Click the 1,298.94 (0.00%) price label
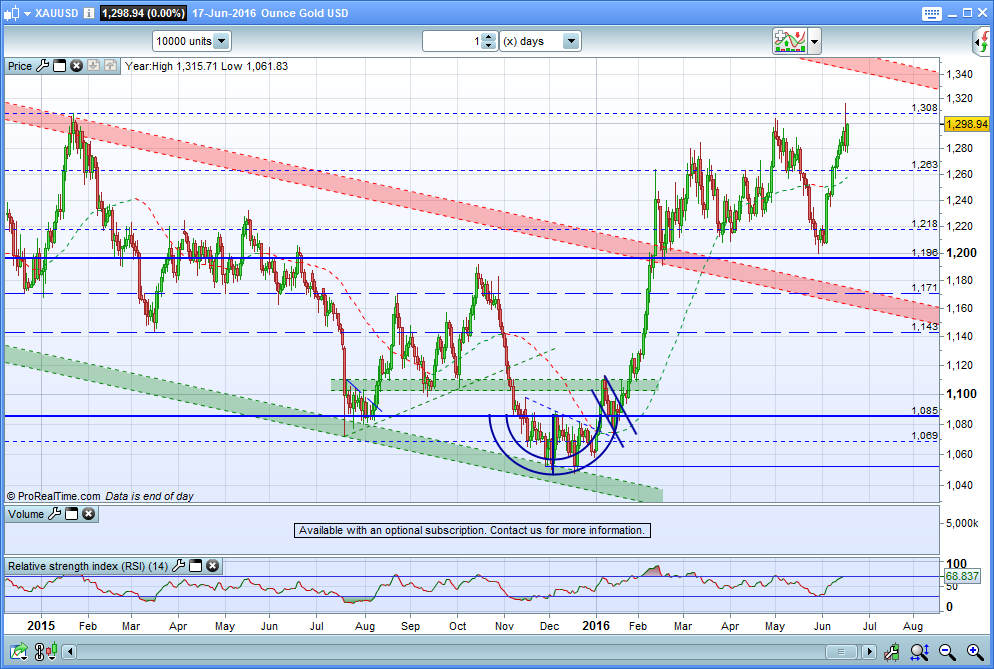994x669 pixels. click(143, 13)
